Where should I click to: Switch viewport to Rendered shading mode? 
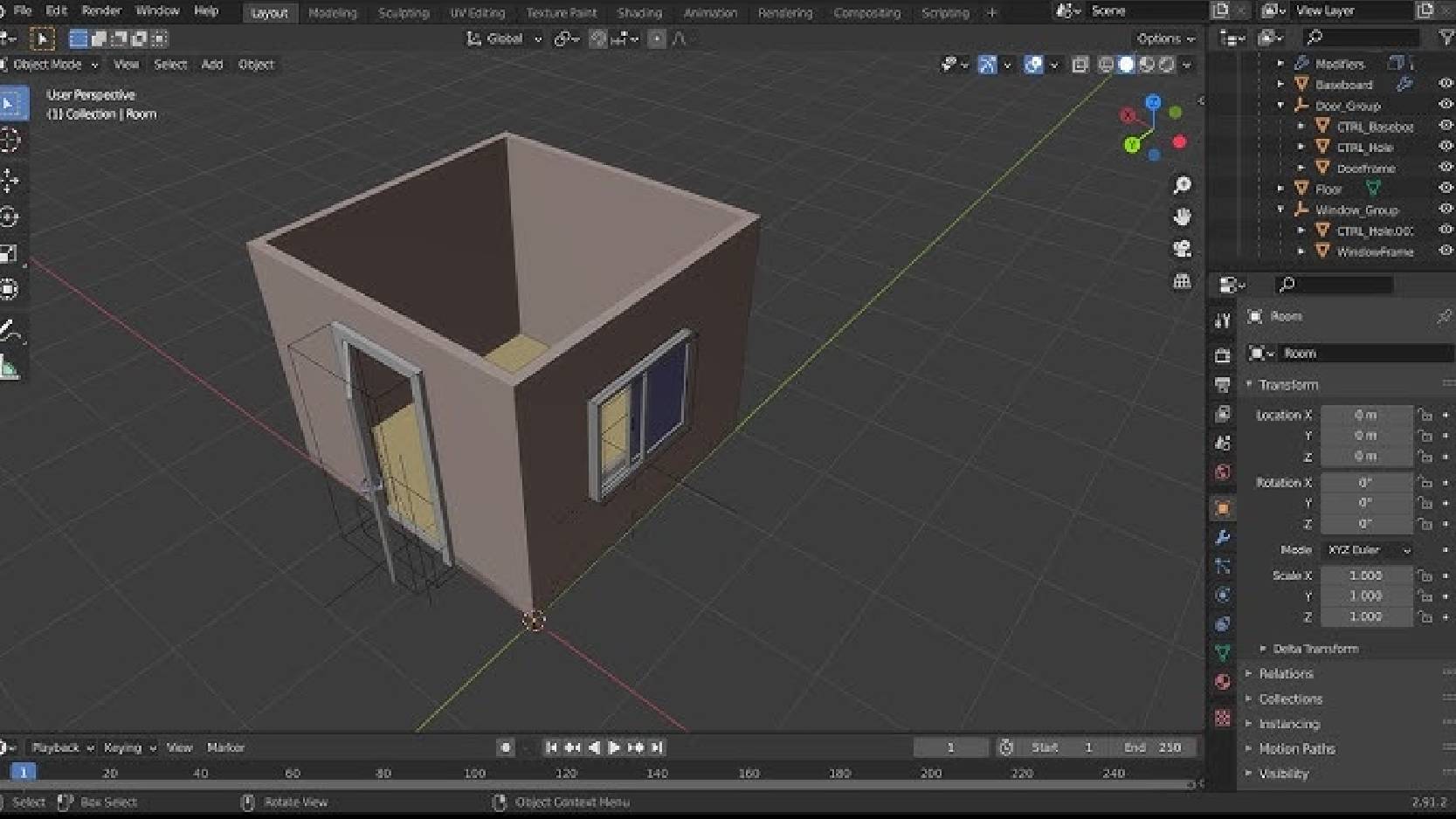pyautogui.click(x=1166, y=64)
